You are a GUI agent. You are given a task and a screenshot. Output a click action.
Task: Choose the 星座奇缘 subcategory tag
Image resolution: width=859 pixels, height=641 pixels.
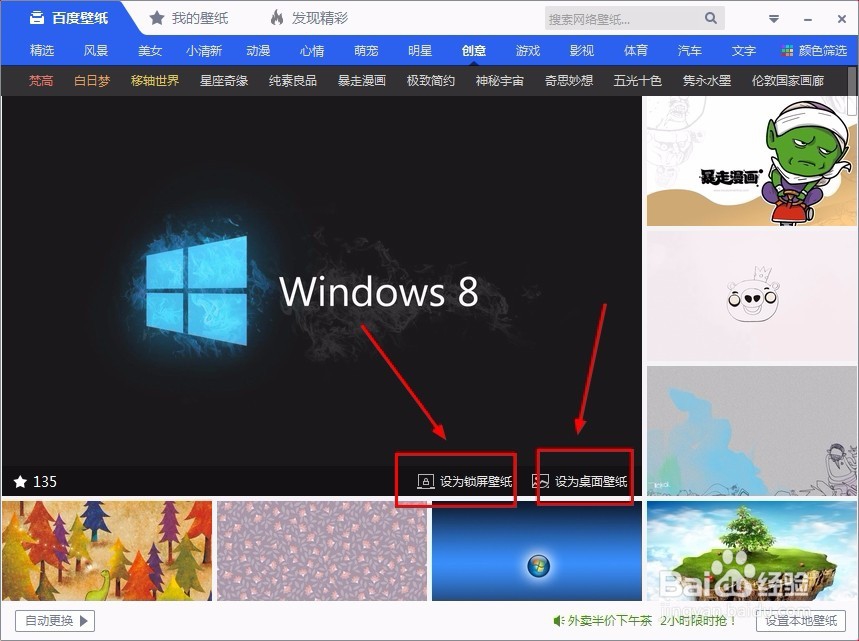point(224,81)
